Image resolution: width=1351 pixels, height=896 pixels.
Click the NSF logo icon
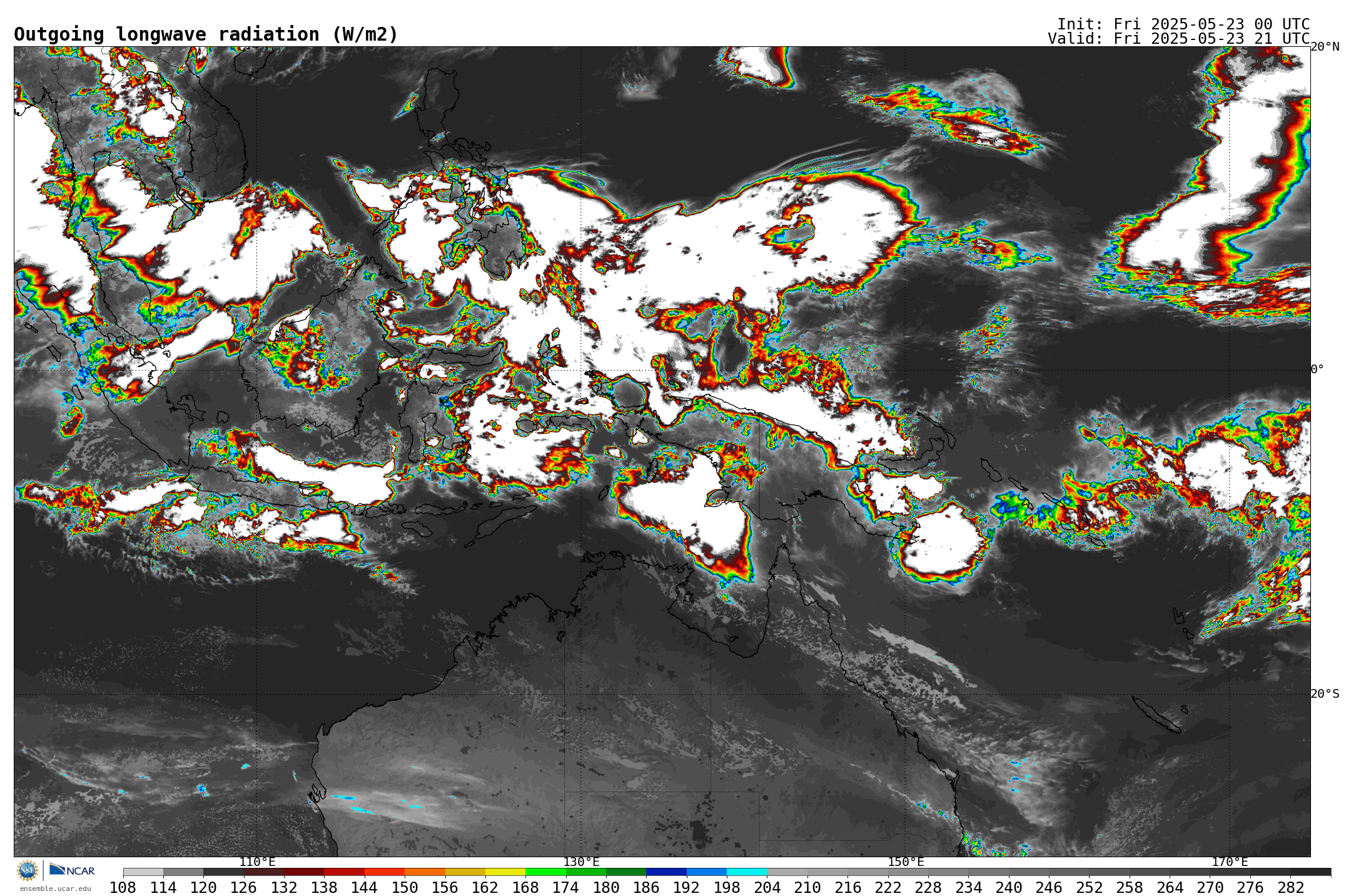click(28, 870)
